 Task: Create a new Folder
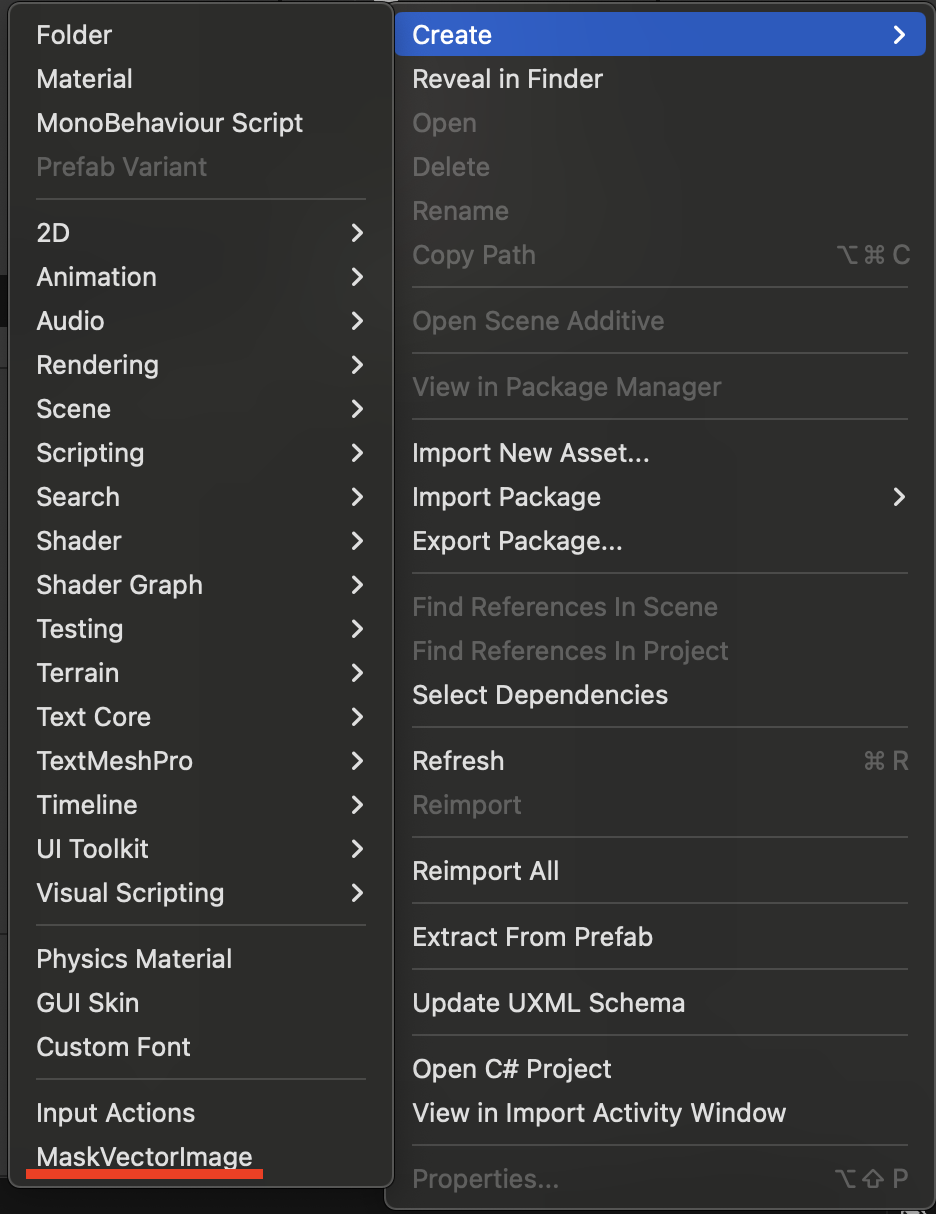pos(74,35)
